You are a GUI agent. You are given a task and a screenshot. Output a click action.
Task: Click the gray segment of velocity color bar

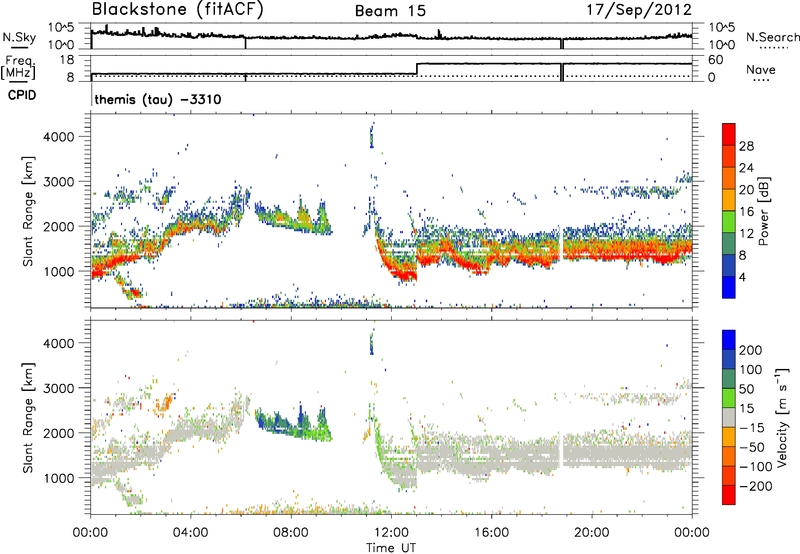(x=729, y=418)
